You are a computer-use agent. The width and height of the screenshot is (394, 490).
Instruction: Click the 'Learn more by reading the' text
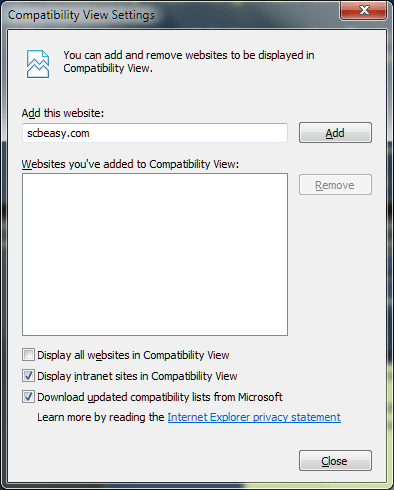pos(101,417)
